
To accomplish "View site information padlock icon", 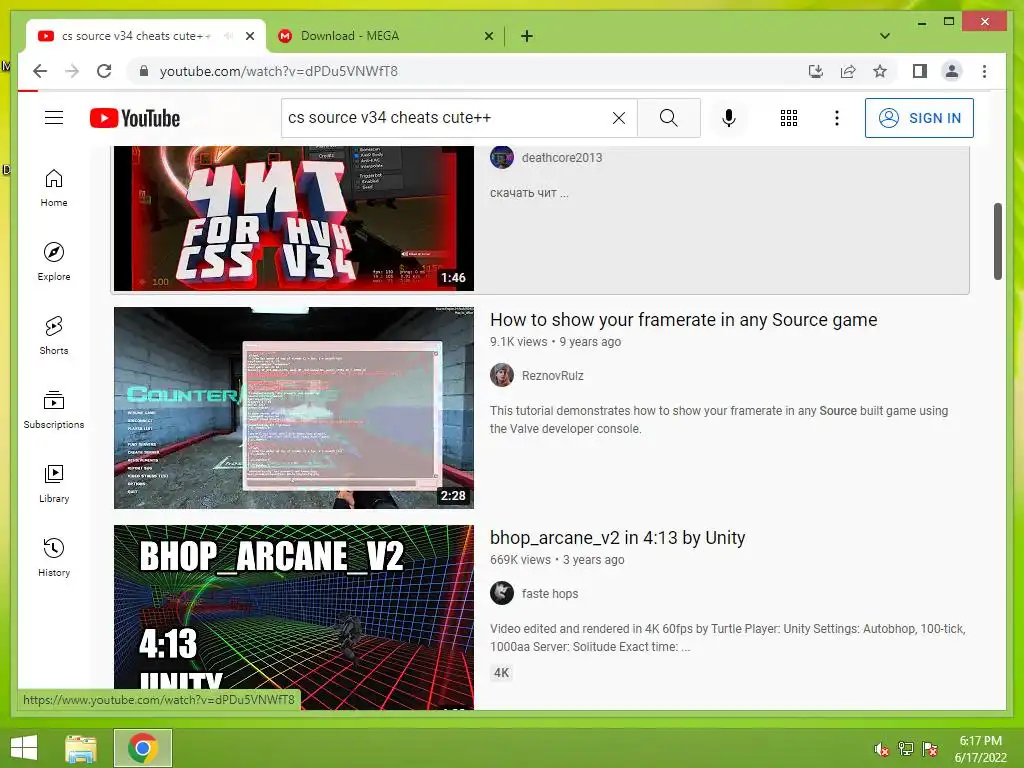I will coord(144,71).
